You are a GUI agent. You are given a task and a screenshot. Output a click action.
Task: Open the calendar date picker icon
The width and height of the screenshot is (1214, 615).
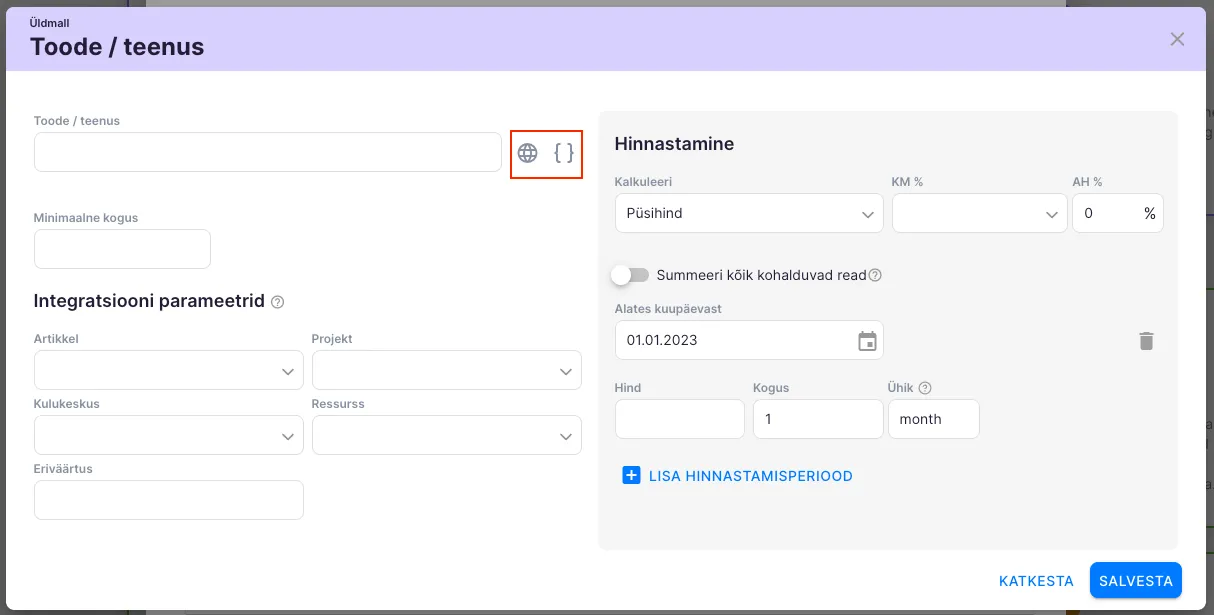pyautogui.click(x=867, y=341)
